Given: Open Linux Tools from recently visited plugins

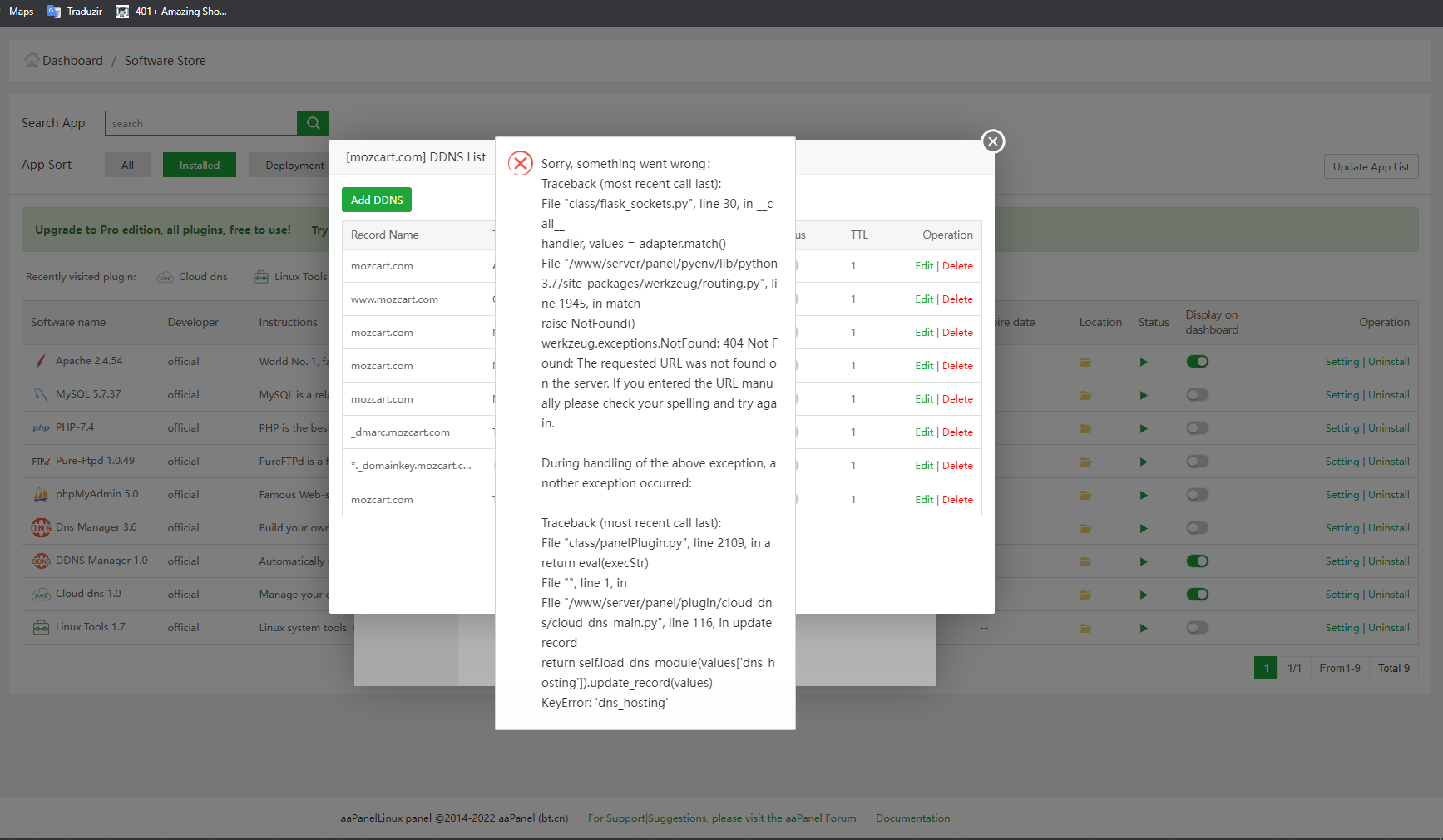Looking at the screenshot, I should 291,277.
